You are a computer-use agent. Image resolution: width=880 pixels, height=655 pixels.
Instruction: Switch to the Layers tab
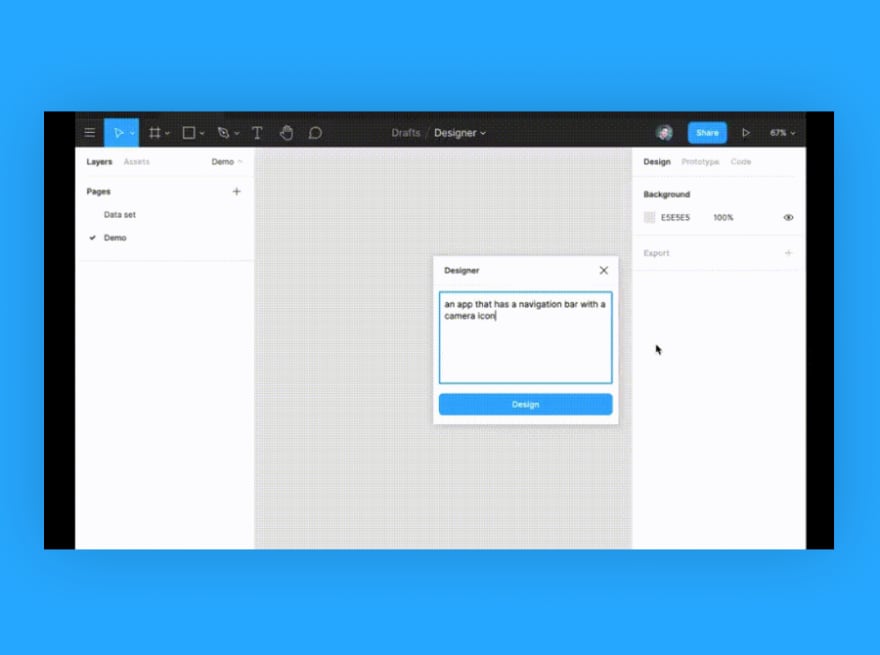[99, 162]
